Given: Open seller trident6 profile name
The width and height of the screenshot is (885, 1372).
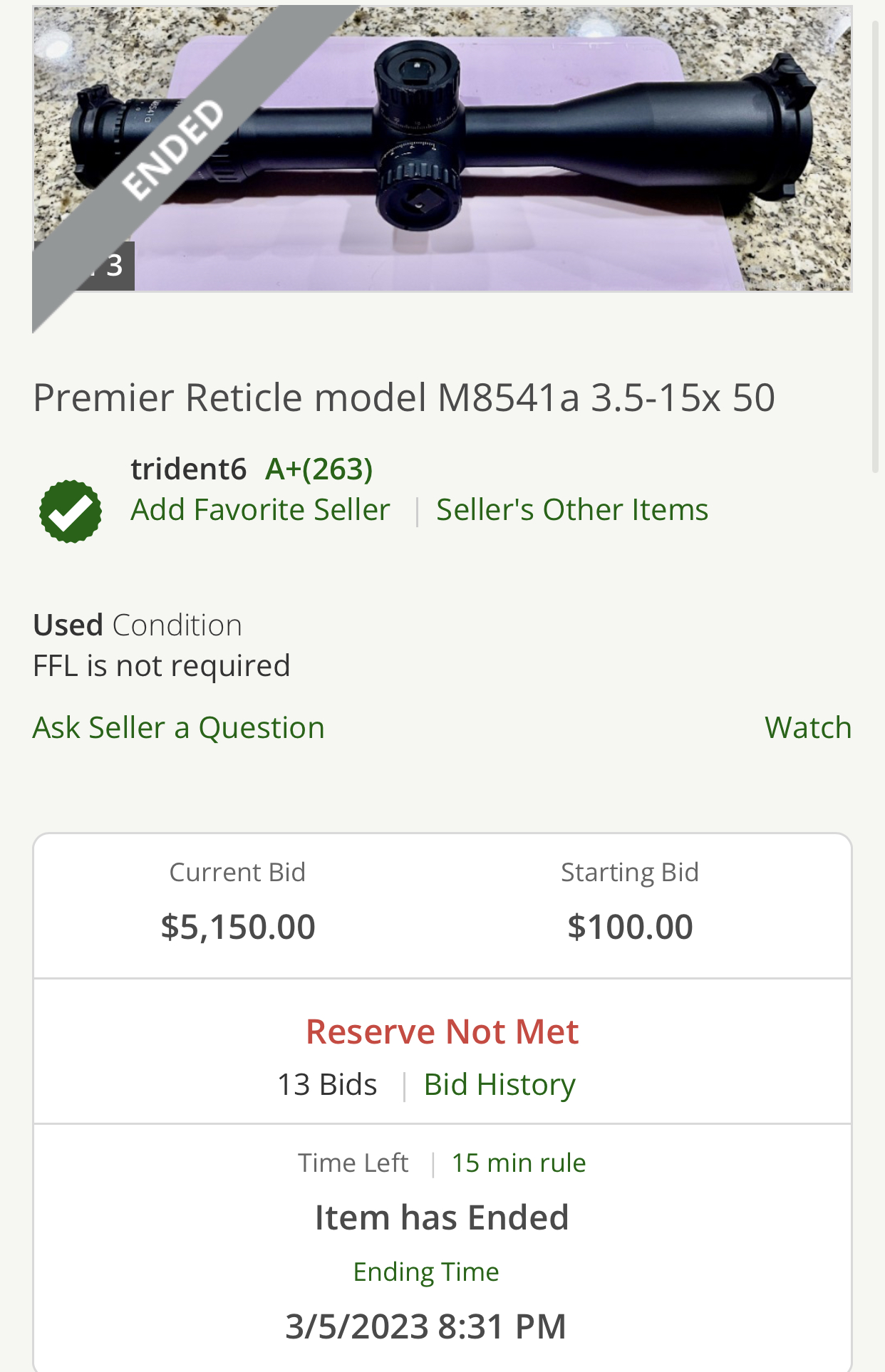Looking at the screenshot, I should click(188, 469).
